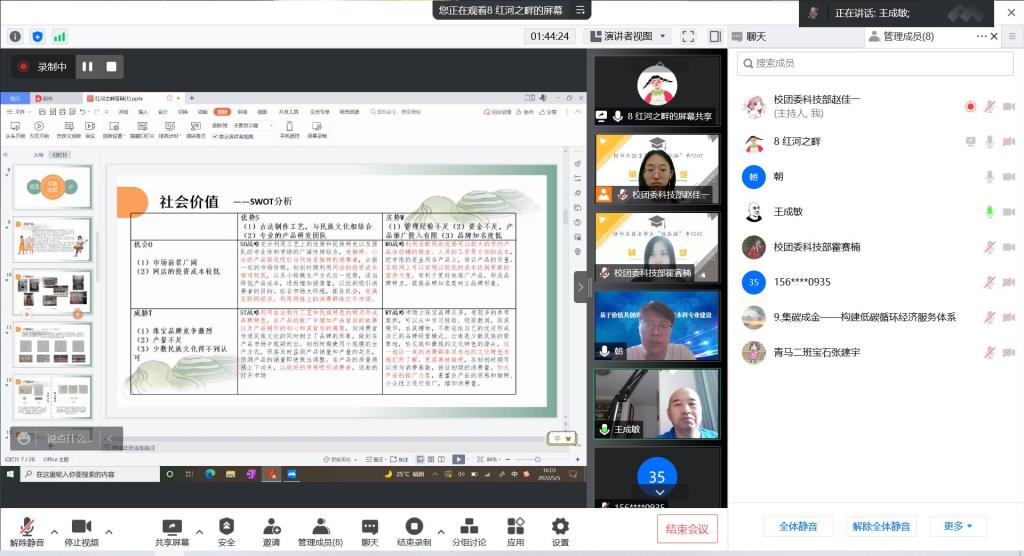
Task: Select 王成敏 video thumbnail
Action: pos(657,403)
